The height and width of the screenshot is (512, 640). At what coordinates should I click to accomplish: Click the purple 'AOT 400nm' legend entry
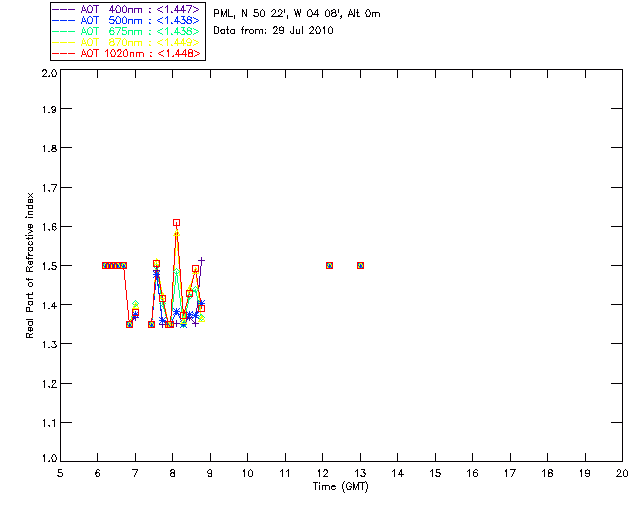126,9
